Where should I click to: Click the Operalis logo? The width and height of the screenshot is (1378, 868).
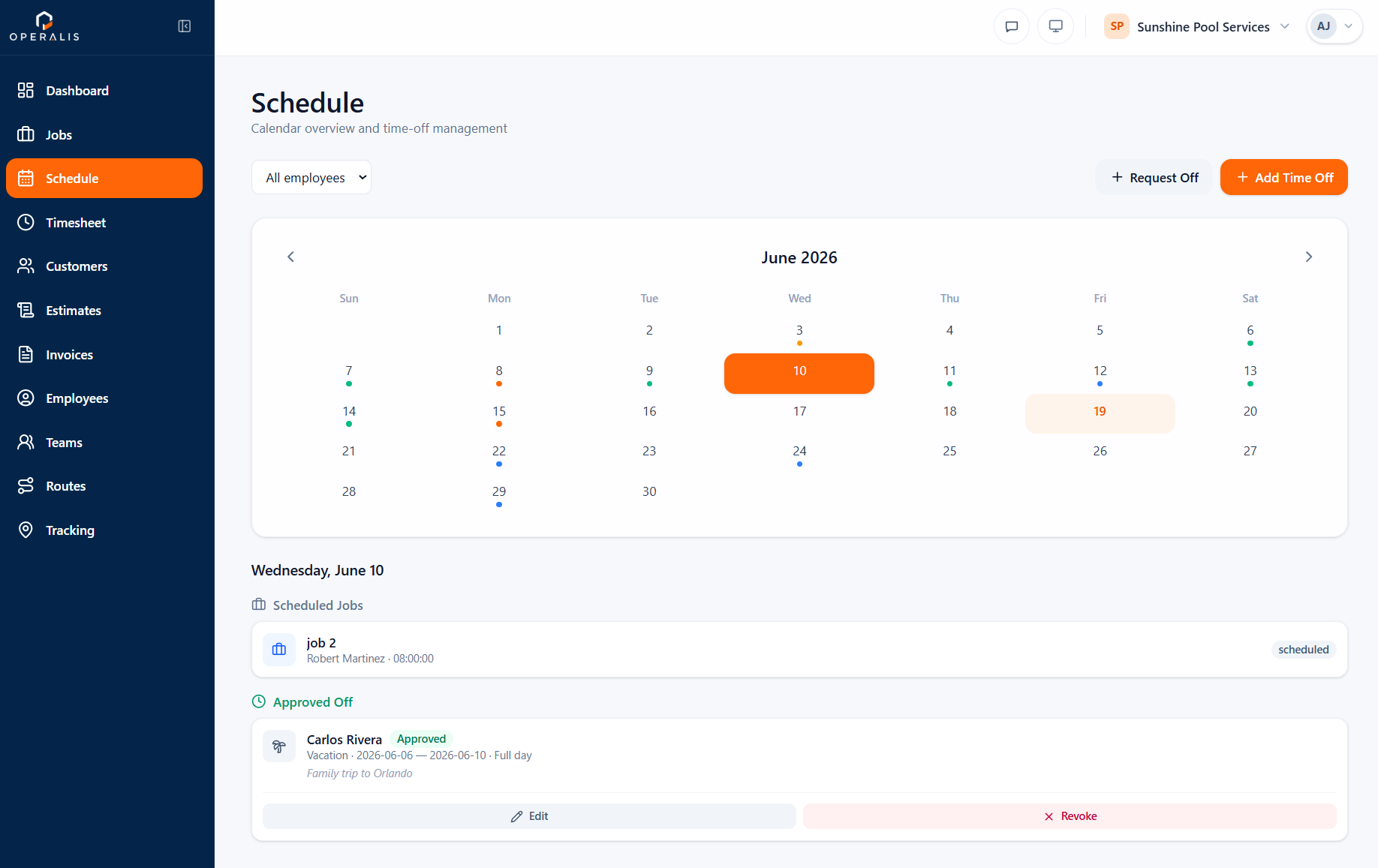coord(44,26)
